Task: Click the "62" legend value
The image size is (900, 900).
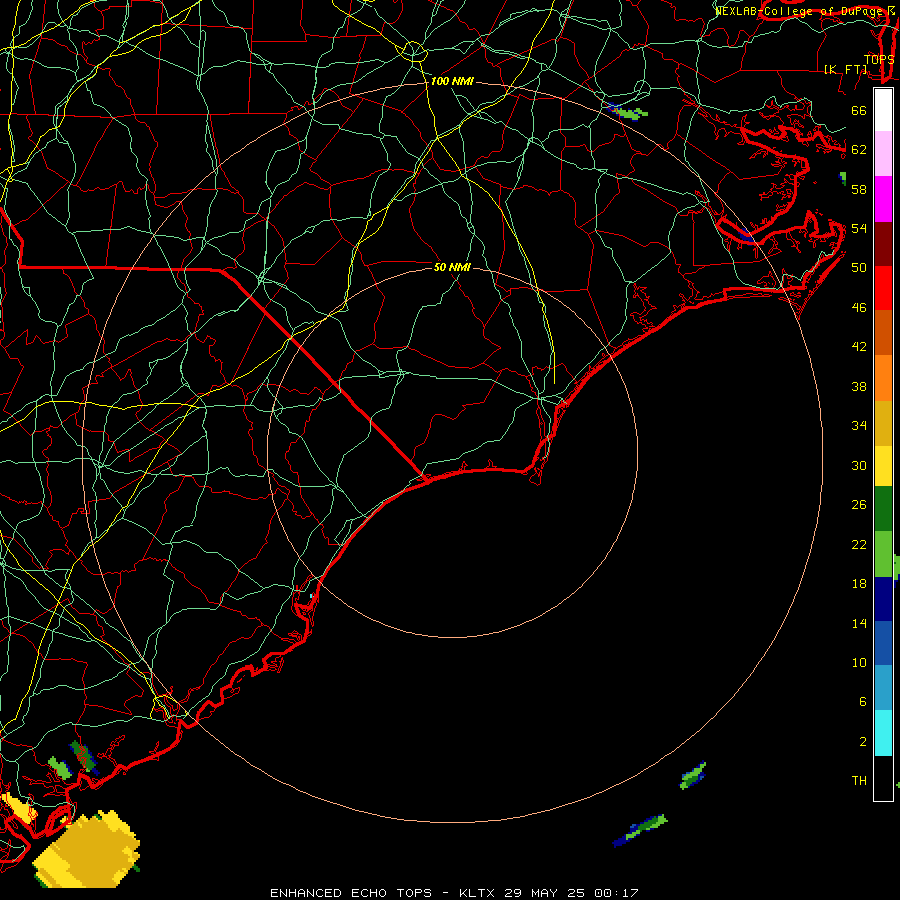Action: (x=859, y=150)
